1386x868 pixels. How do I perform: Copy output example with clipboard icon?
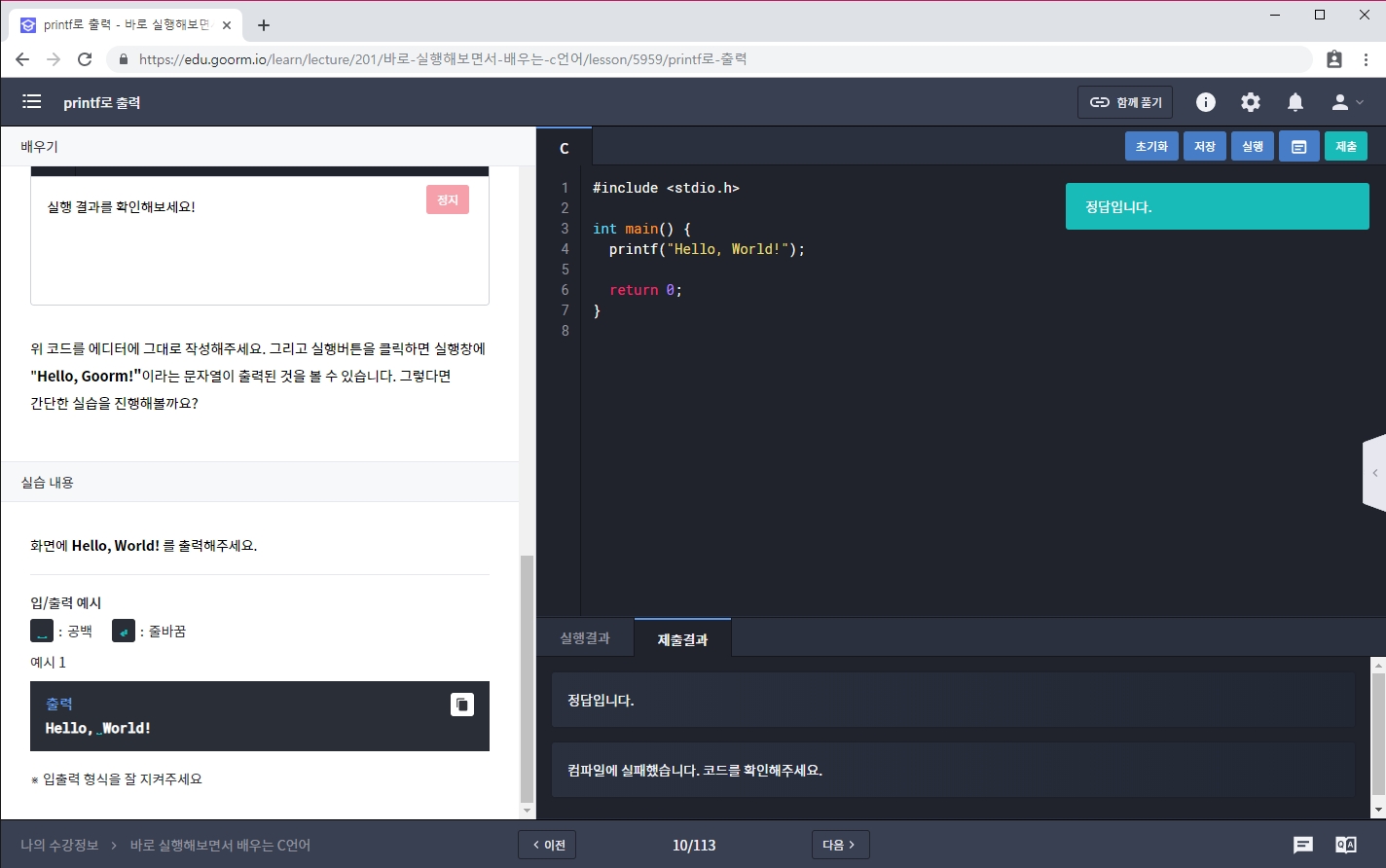tap(462, 705)
